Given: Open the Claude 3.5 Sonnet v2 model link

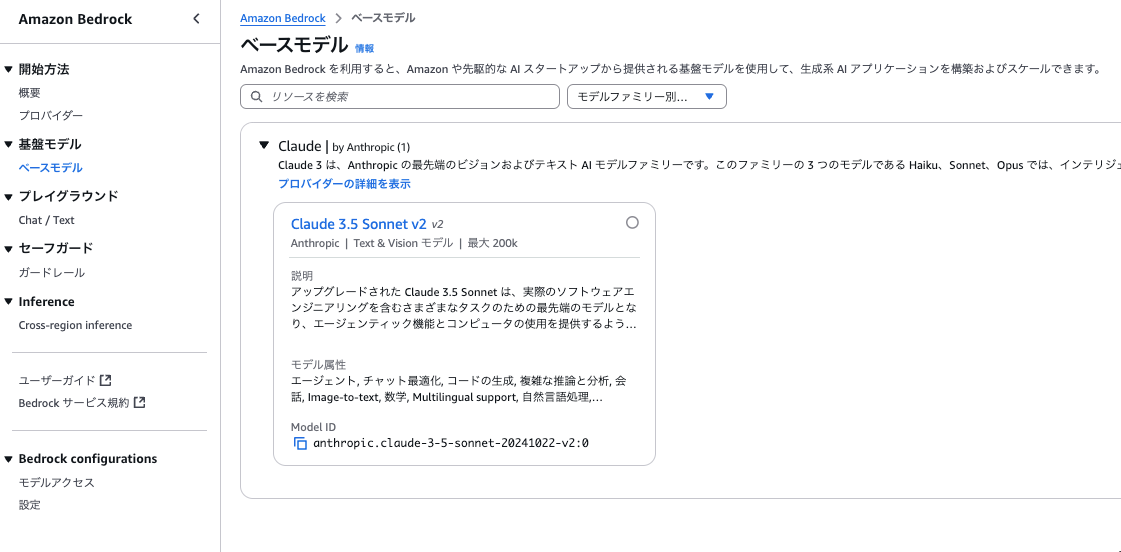Looking at the screenshot, I should (358, 224).
